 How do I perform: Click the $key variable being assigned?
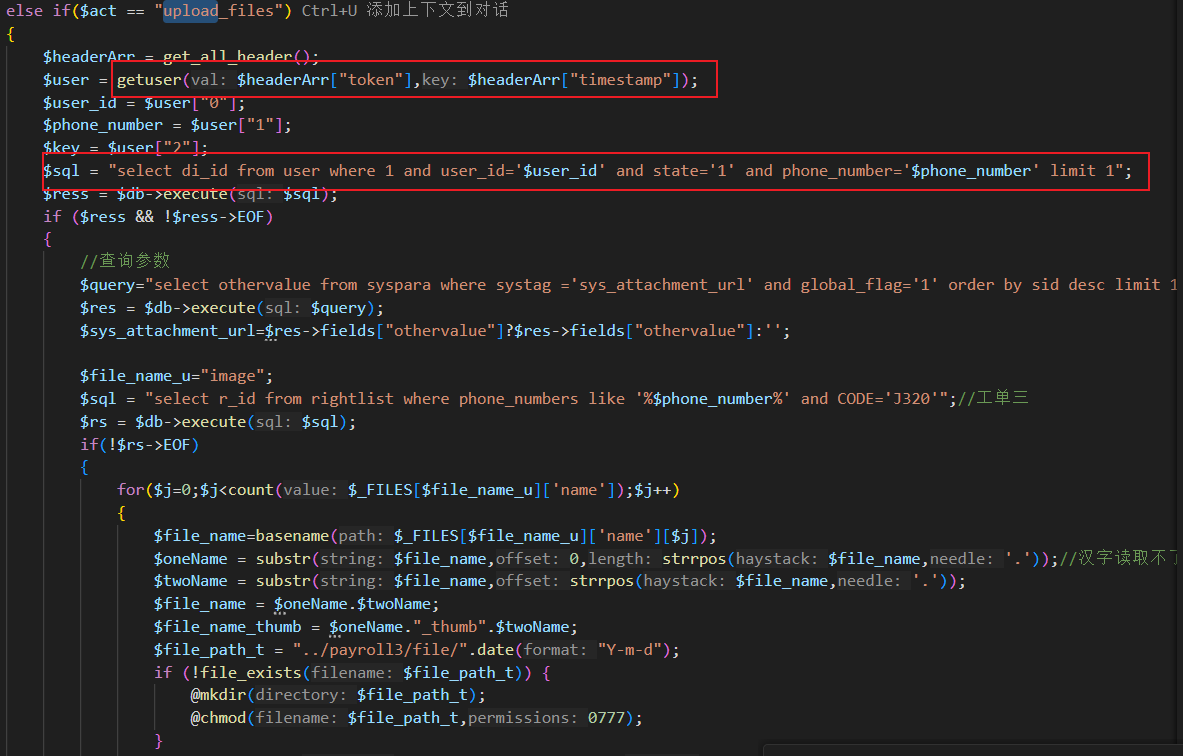coord(61,148)
